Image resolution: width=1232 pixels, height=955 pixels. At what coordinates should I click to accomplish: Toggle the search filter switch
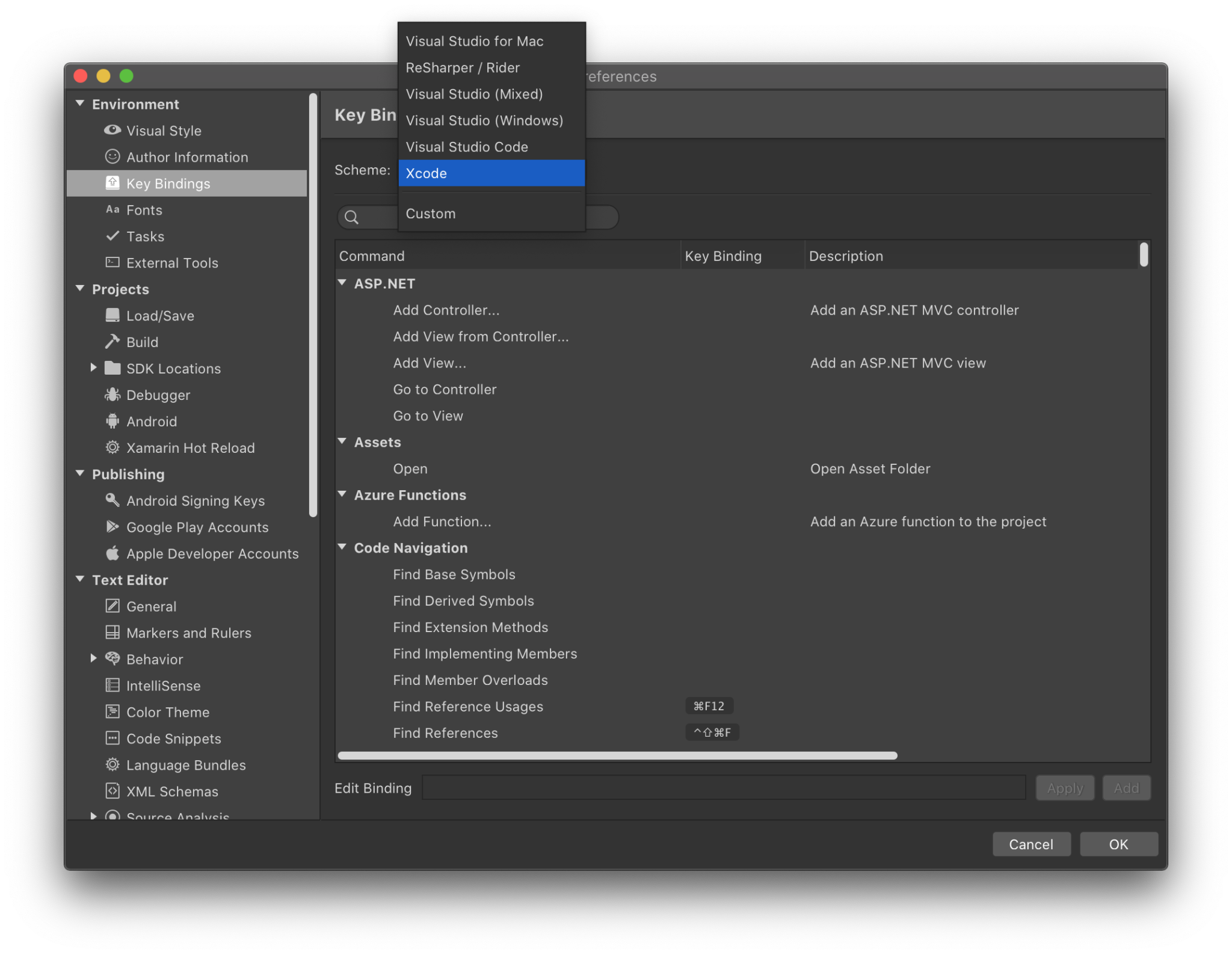click(602, 217)
